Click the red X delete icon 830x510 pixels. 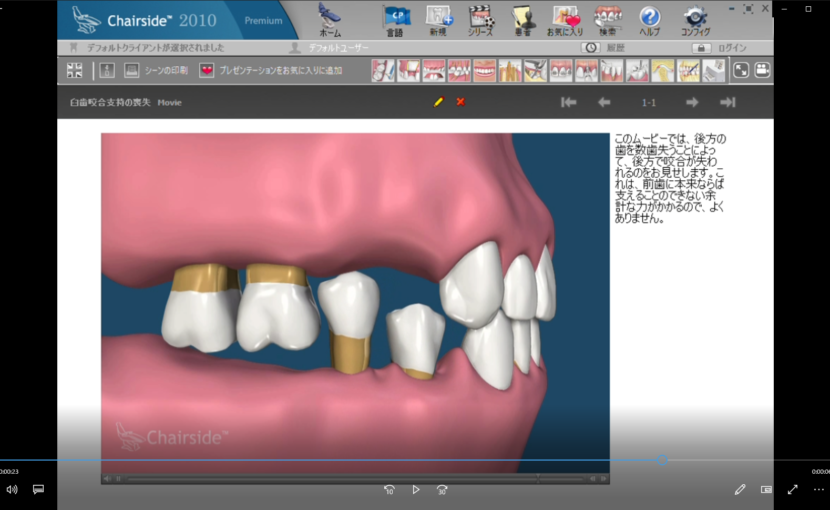click(461, 102)
